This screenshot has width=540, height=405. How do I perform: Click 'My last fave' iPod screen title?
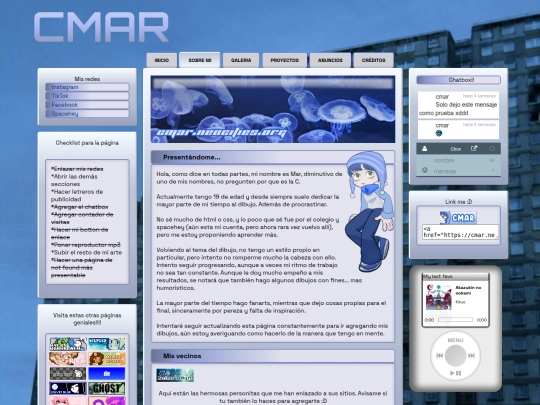[x=438, y=277]
